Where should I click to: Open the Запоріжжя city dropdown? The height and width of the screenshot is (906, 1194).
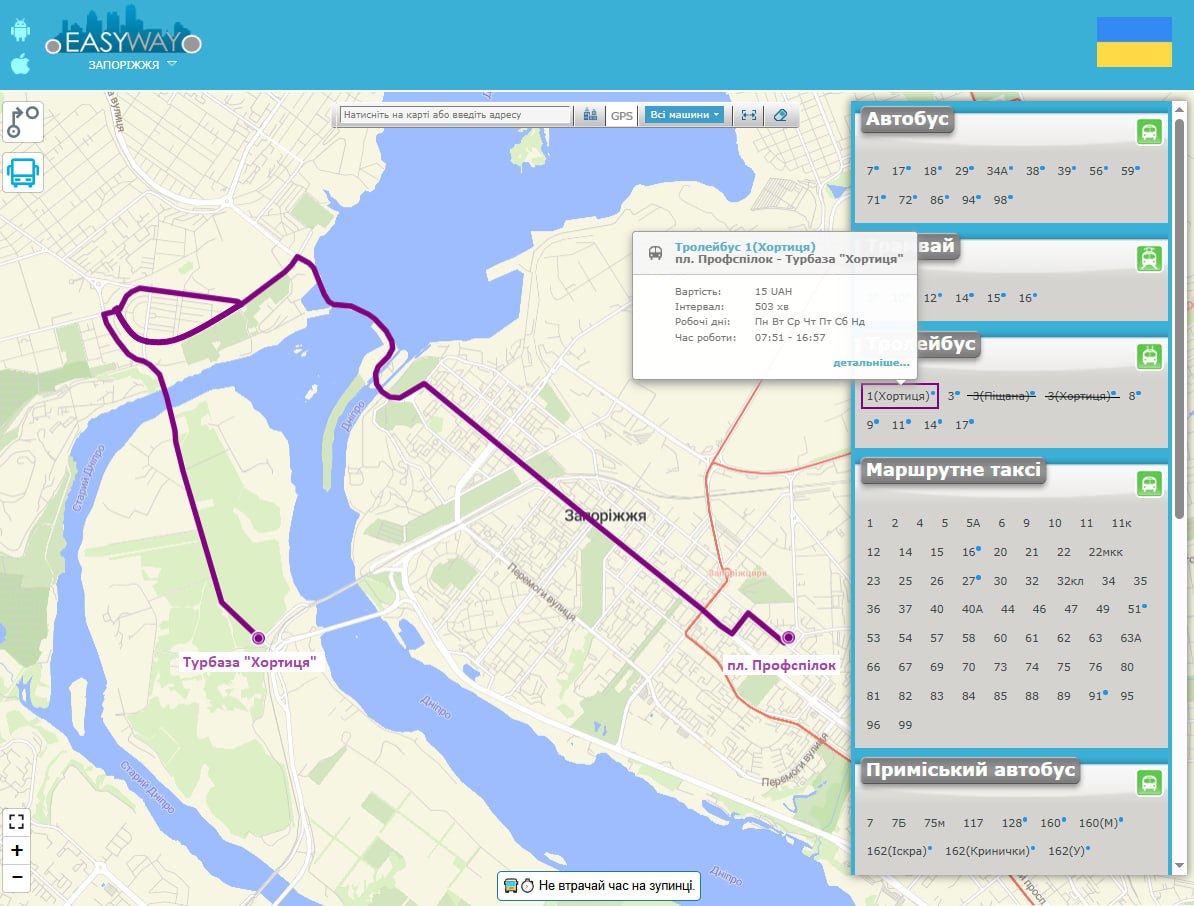click(x=131, y=65)
